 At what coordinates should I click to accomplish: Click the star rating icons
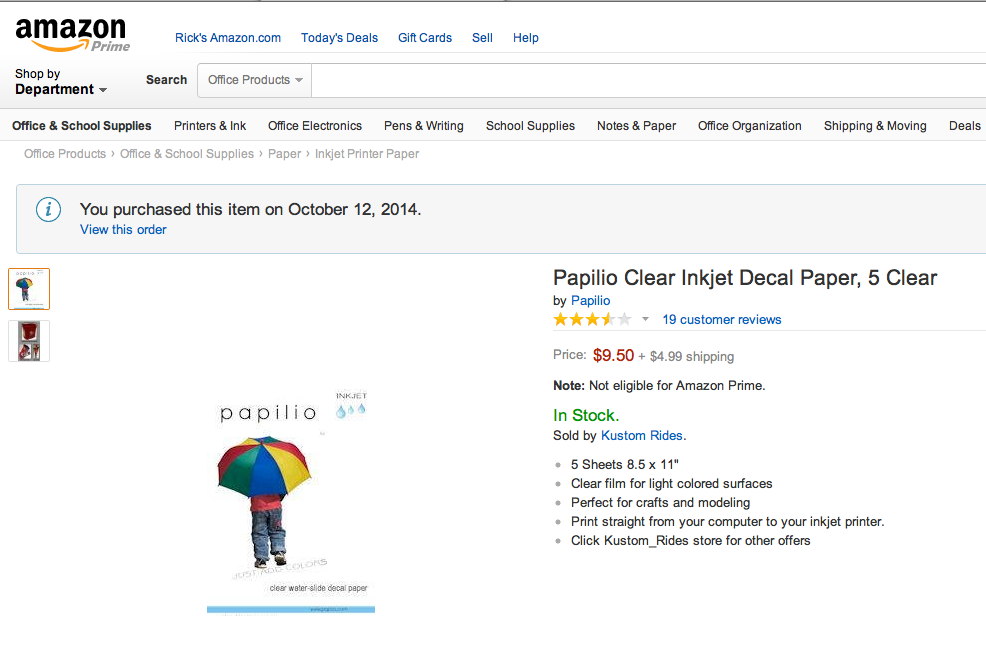coord(592,319)
